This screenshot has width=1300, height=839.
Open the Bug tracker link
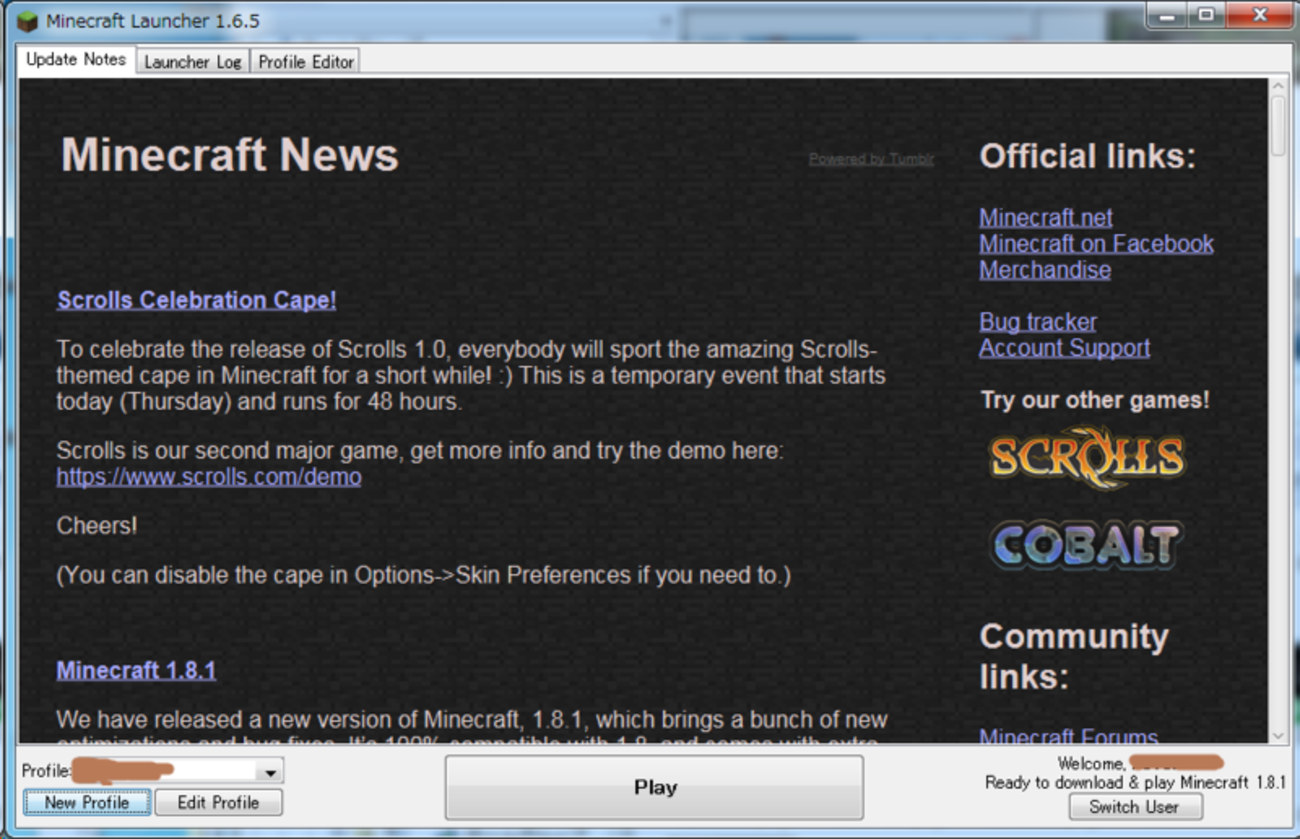pyautogui.click(x=1038, y=321)
